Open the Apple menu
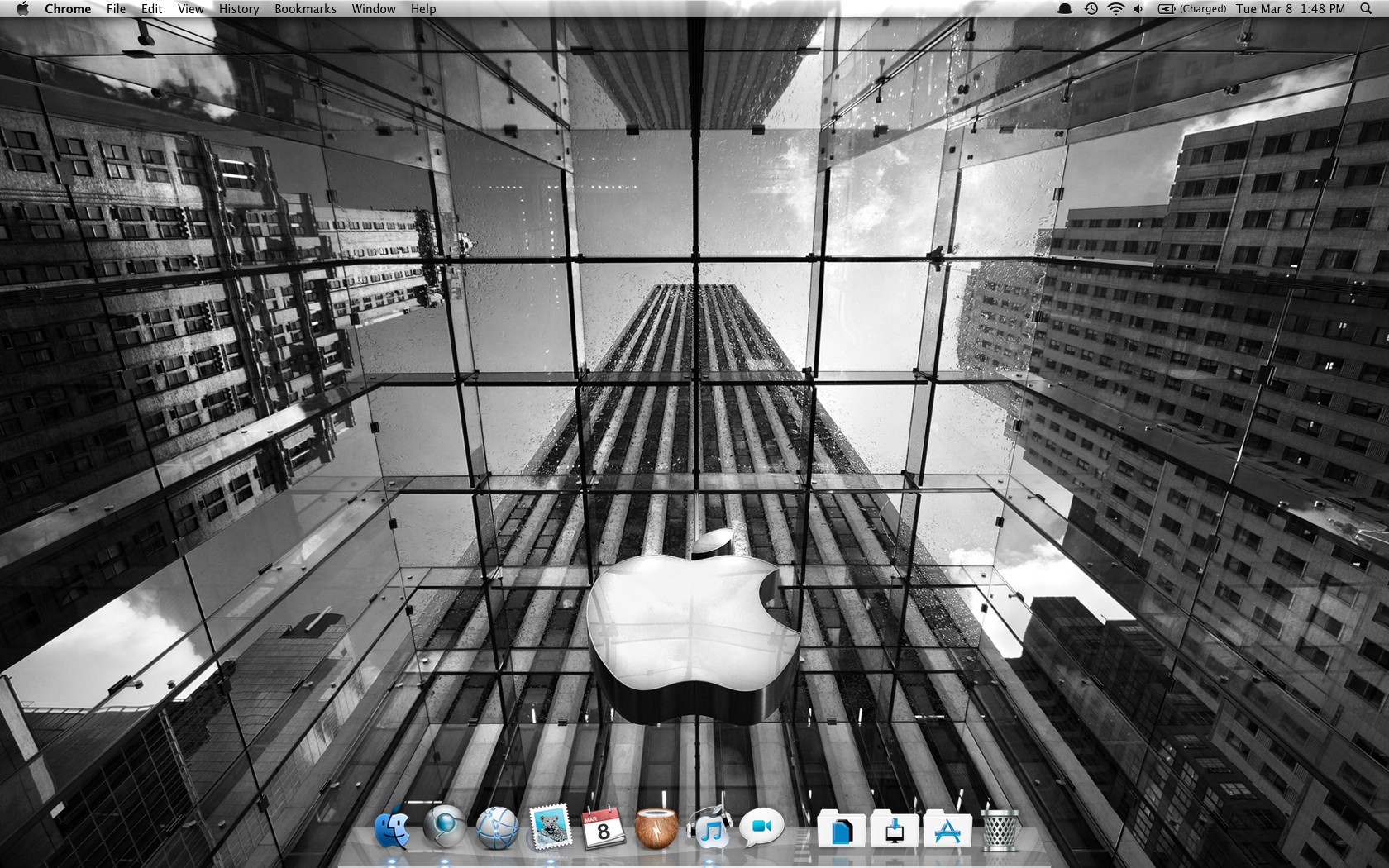This screenshot has width=1389, height=868. pos(22,8)
